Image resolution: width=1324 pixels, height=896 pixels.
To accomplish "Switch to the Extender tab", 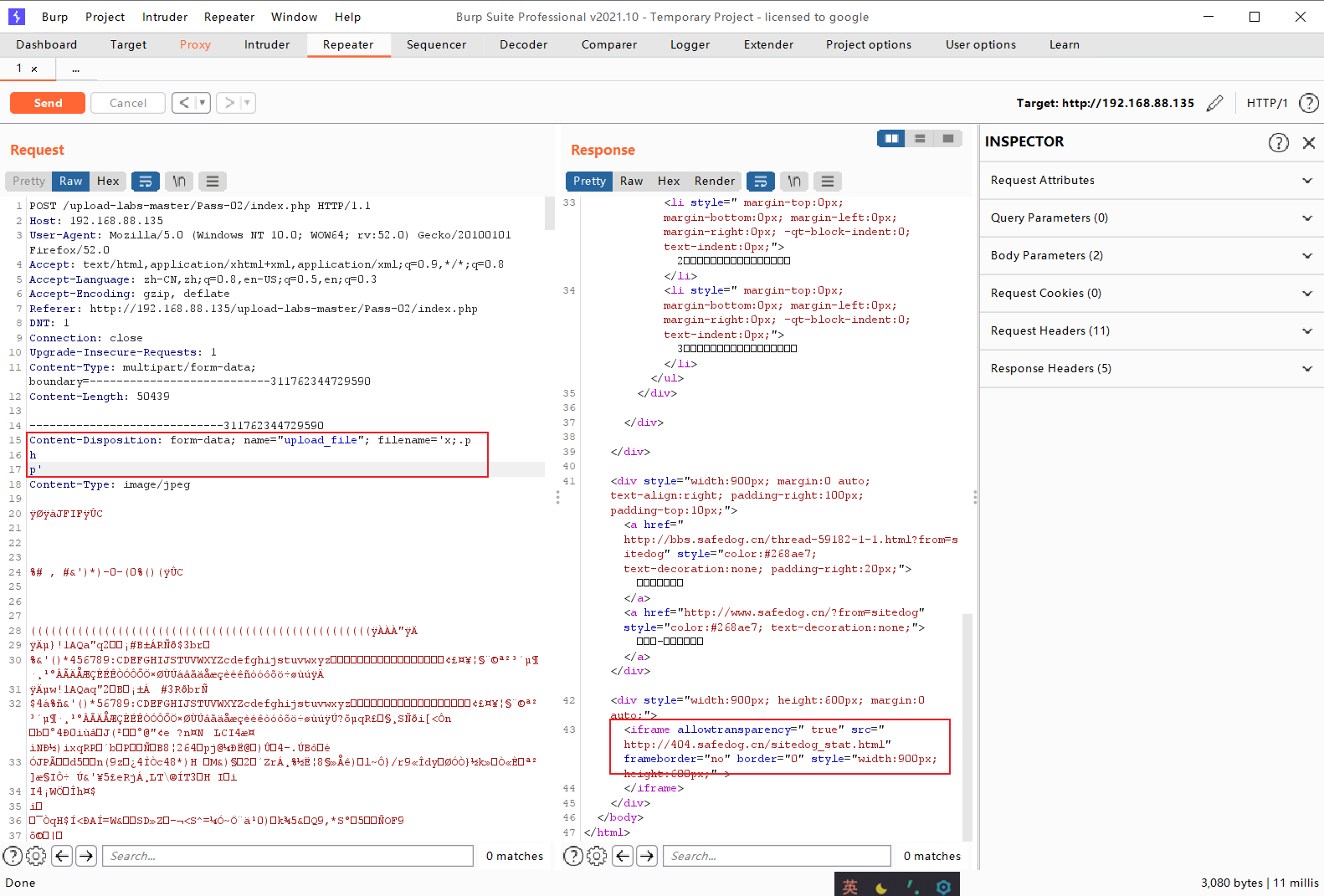I will (768, 45).
